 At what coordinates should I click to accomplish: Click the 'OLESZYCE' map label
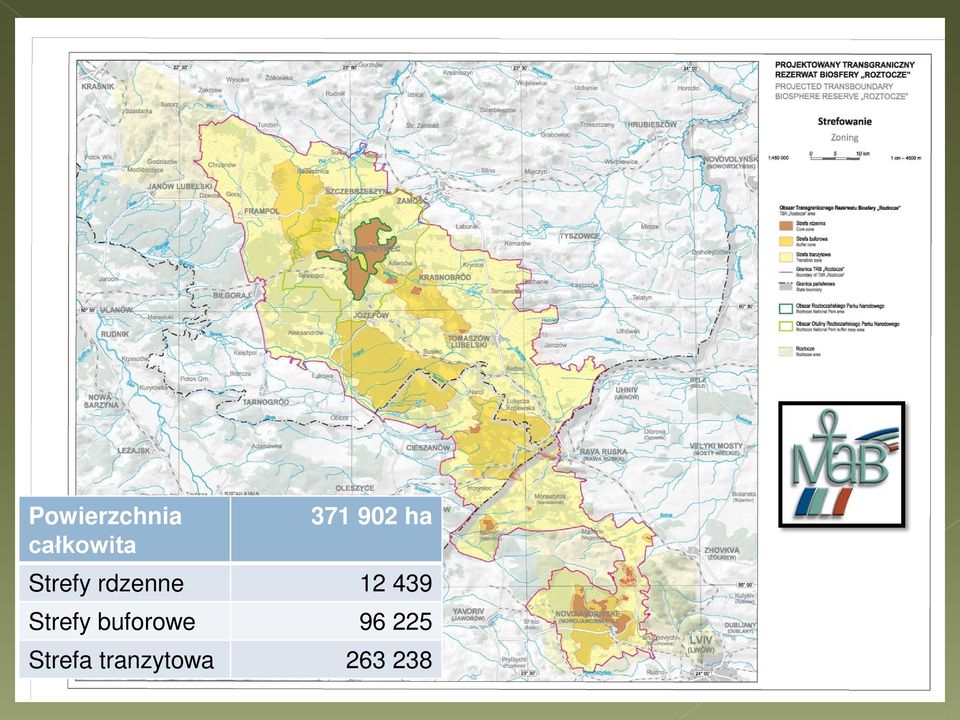coord(354,488)
